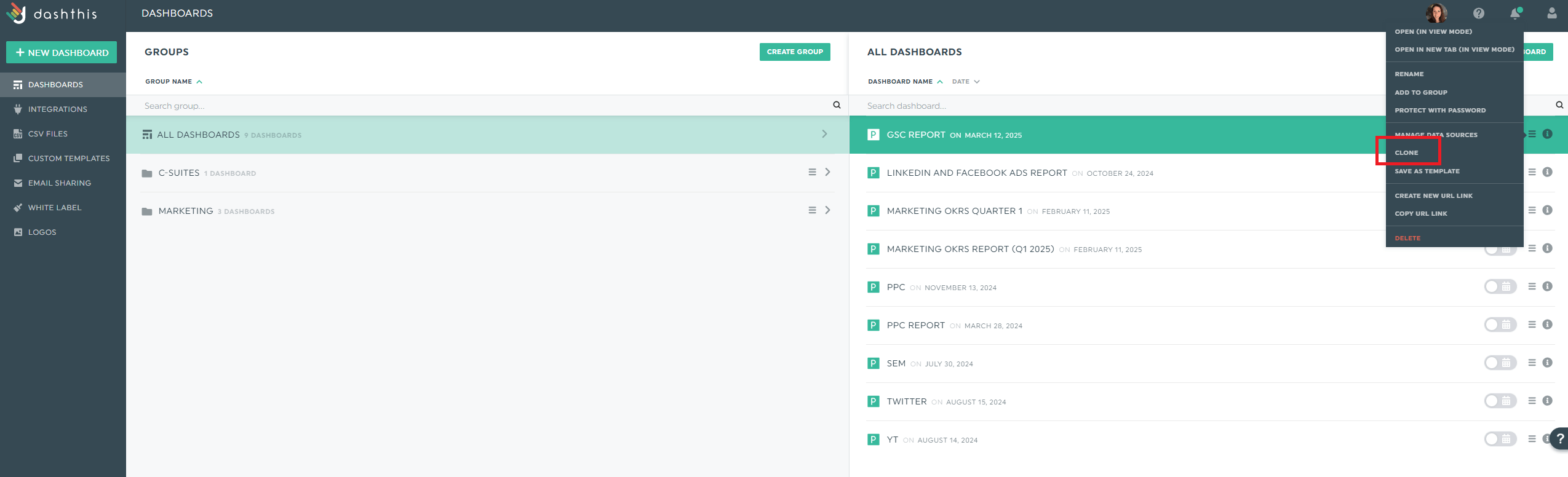Open the account user icon
Screen dimensions: 1568x477
[x=1552, y=13]
